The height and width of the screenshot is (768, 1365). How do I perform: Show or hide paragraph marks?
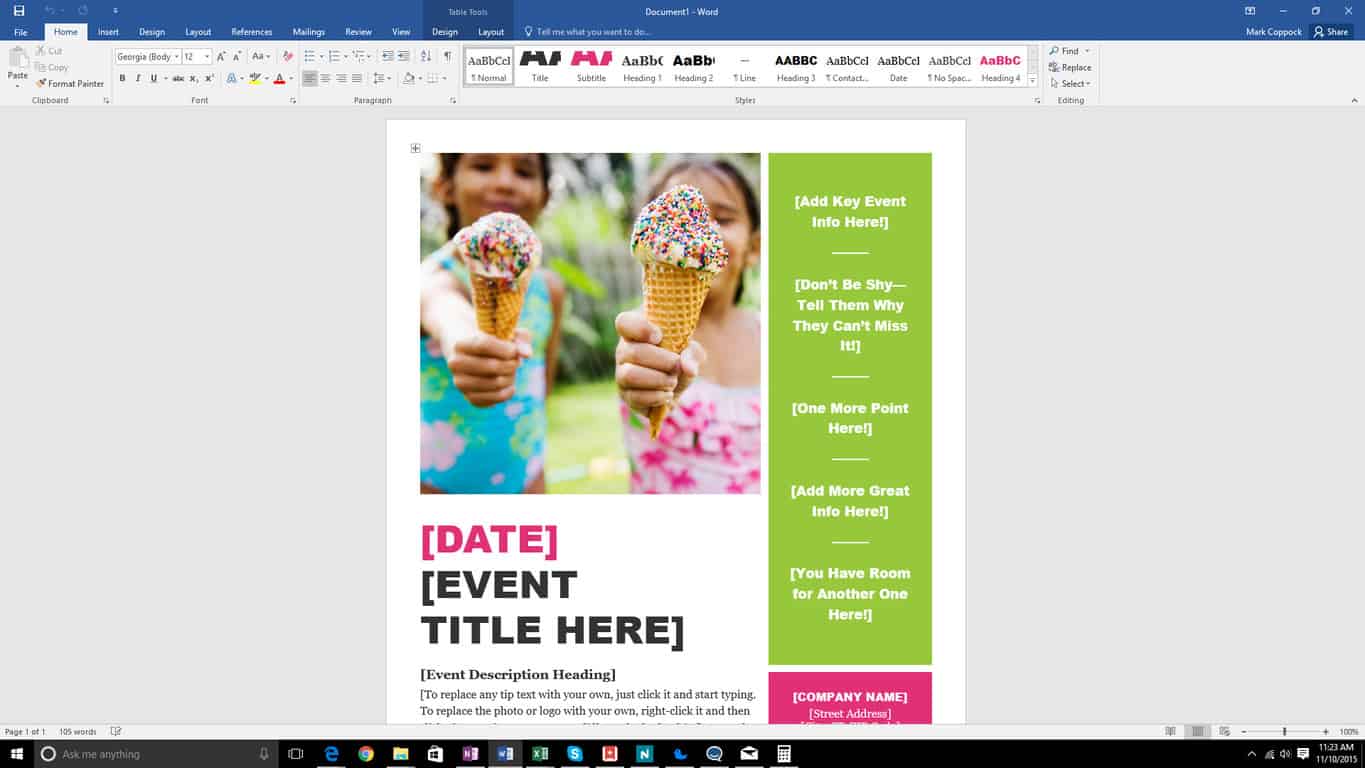447,57
